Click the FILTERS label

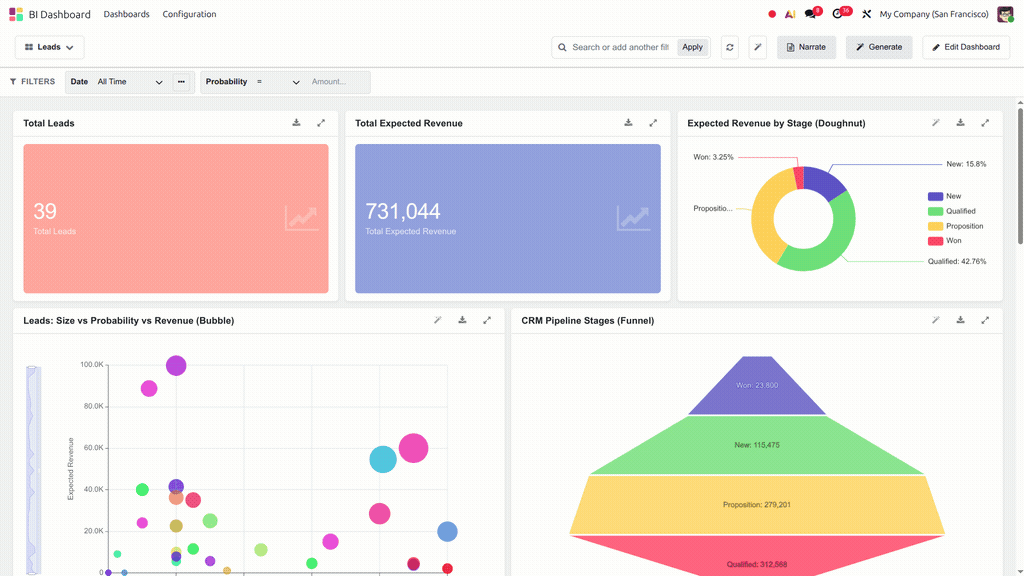32,82
